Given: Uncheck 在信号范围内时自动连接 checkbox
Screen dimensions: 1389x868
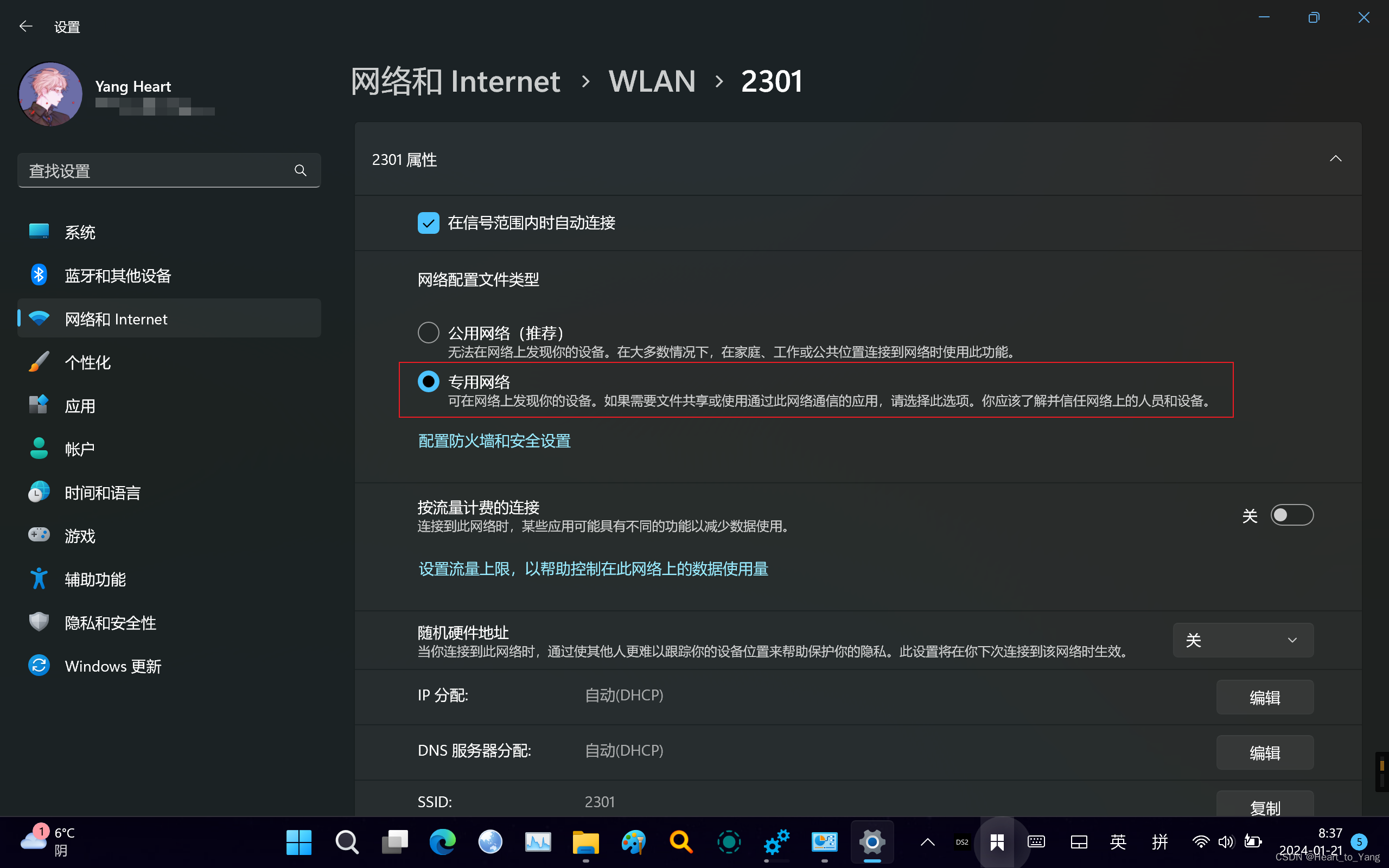Looking at the screenshot, I should (x=428, y=223).
